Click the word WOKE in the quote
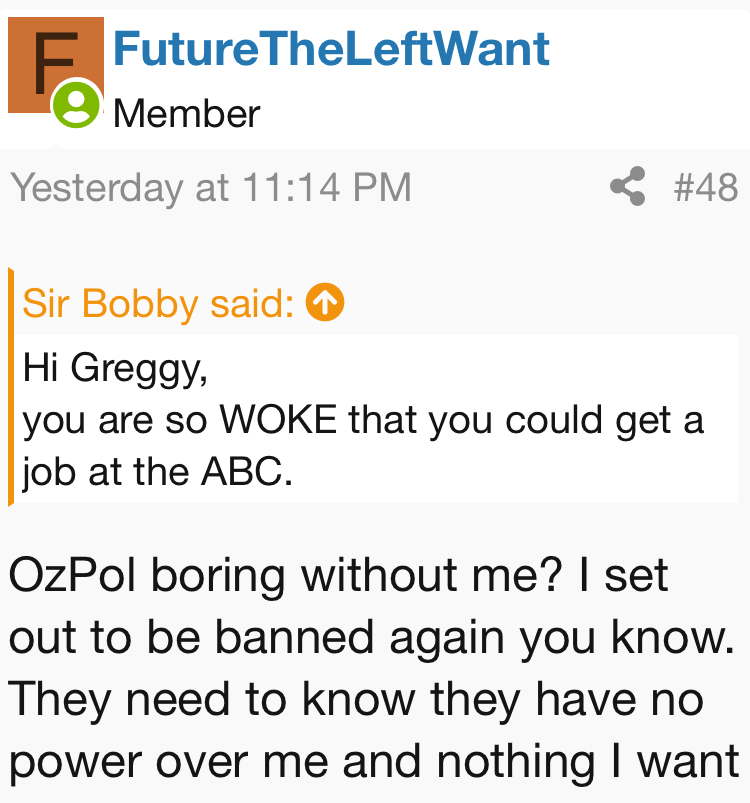Viewport: 750px width, 803px height. pyautogui.click(x=278, y=420)
